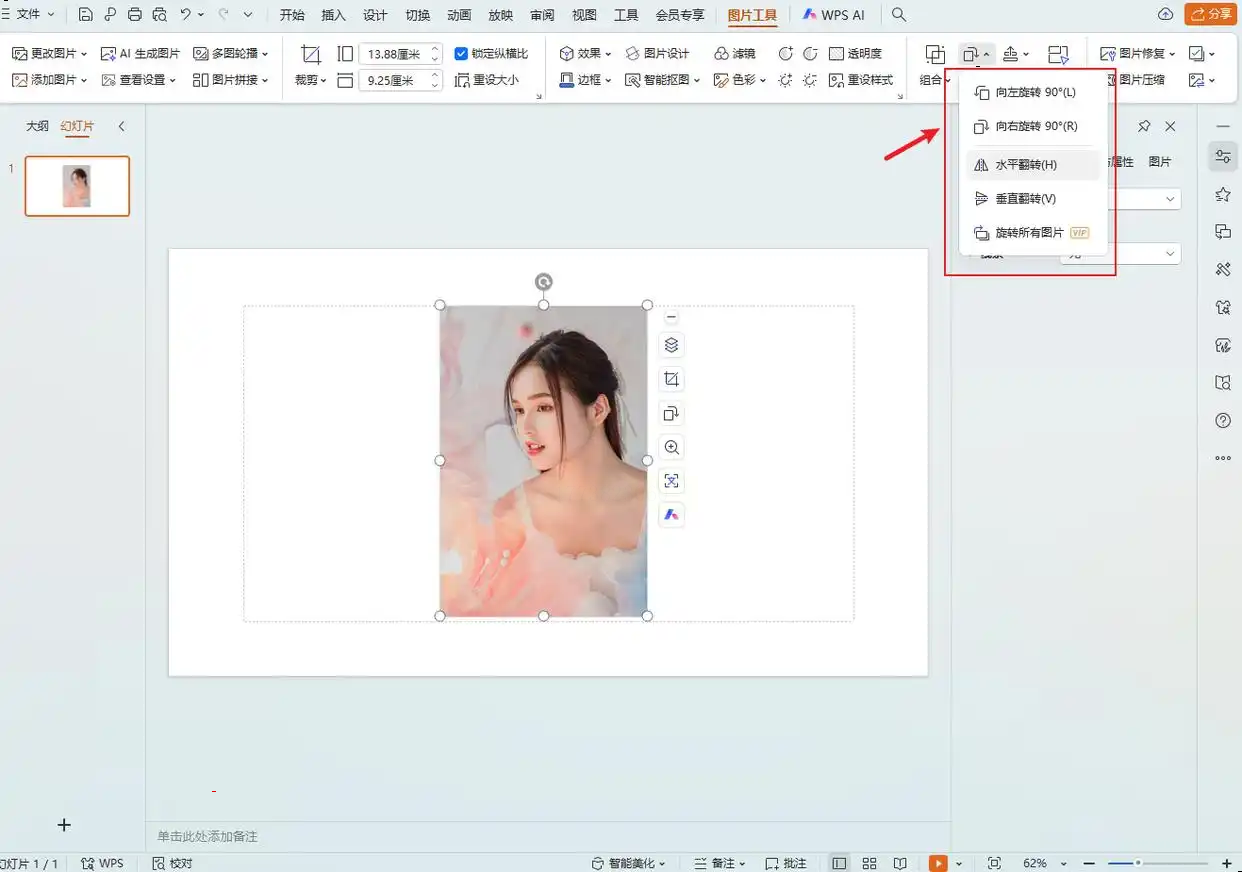Switch to slide sorter grid view

point(869,863)
